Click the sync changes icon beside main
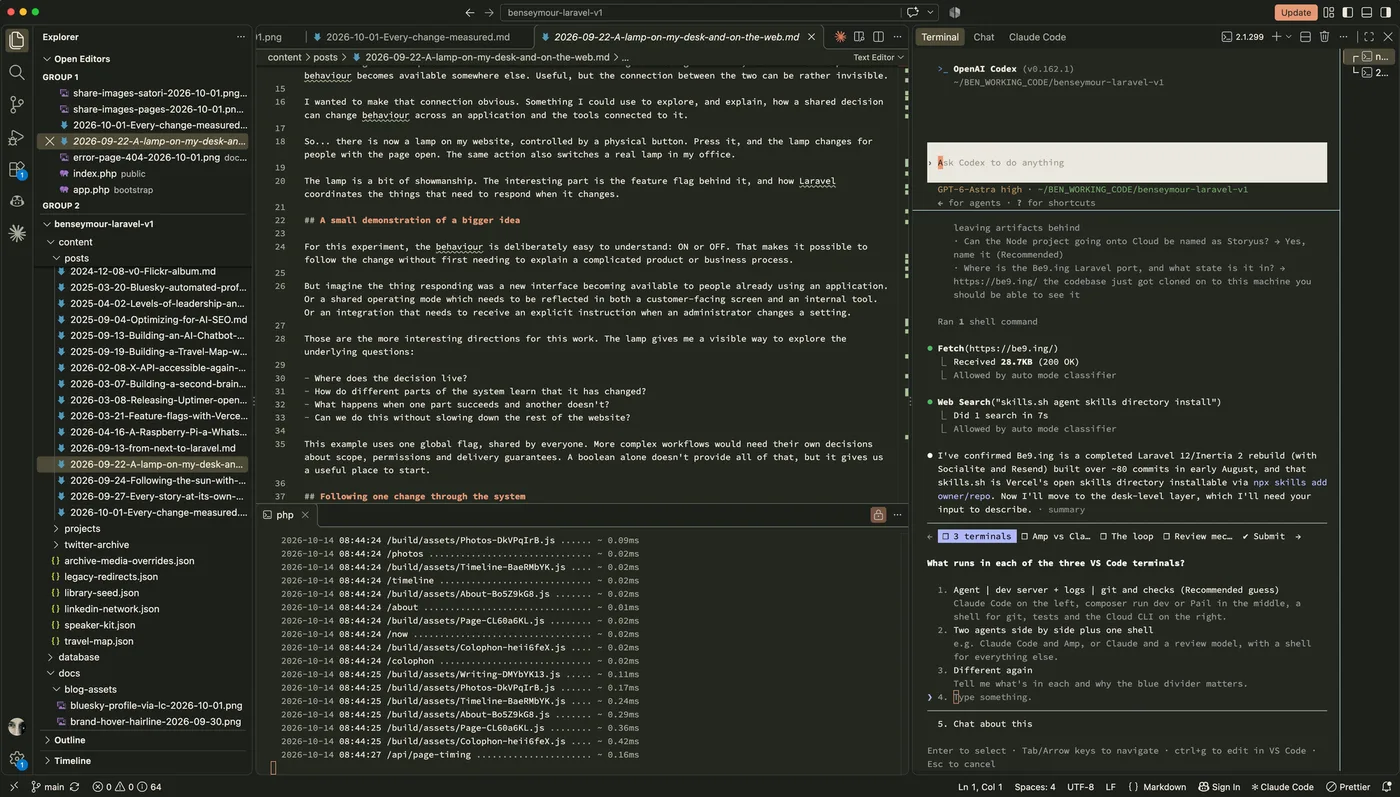Viewport: 1400px width, 797px height. (x=77, y=787)
